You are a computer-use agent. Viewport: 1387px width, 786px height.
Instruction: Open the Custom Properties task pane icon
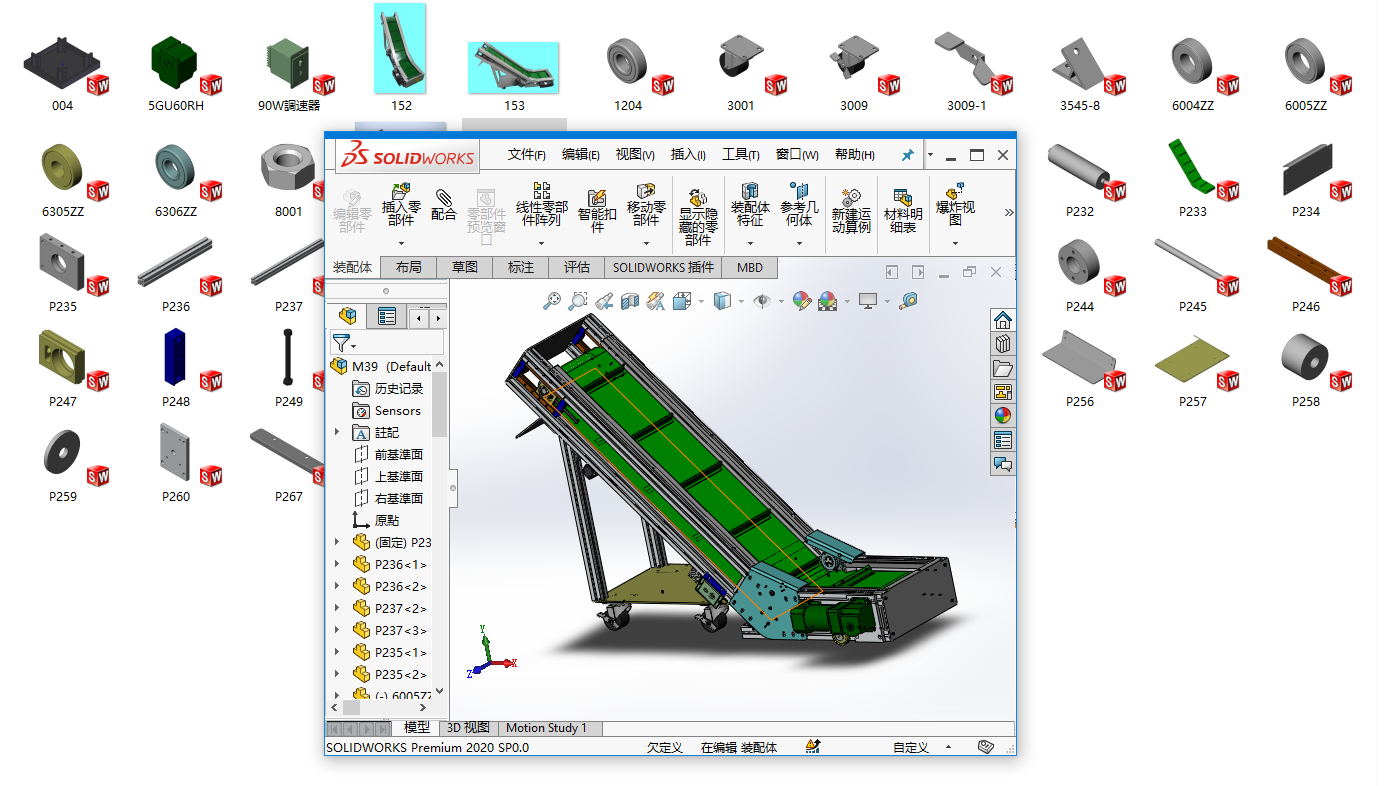pyautogui.click(x=1003, y=440)
